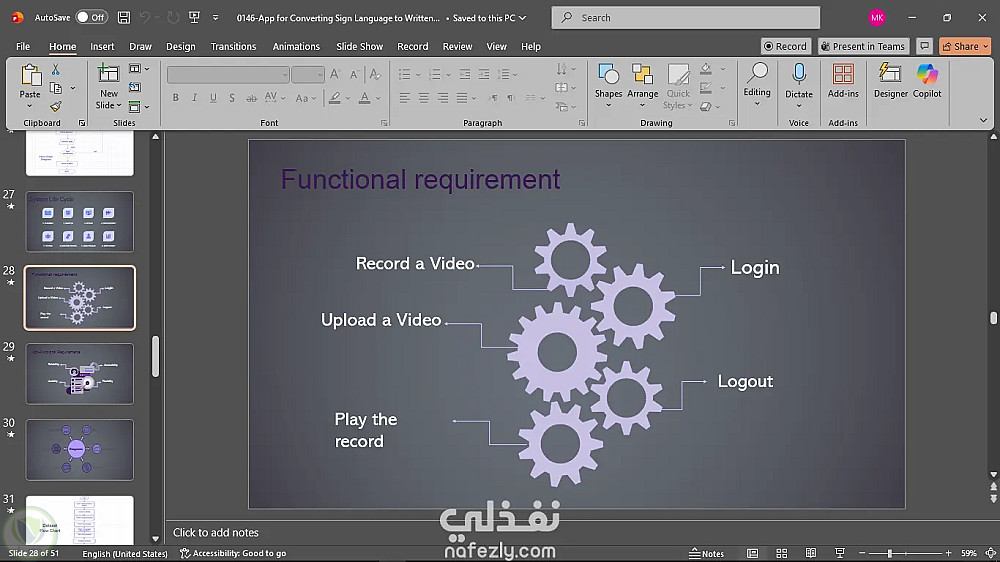This screenshot has height=562, width=1000.
Task: Click to add notes field
Action: 216,532
